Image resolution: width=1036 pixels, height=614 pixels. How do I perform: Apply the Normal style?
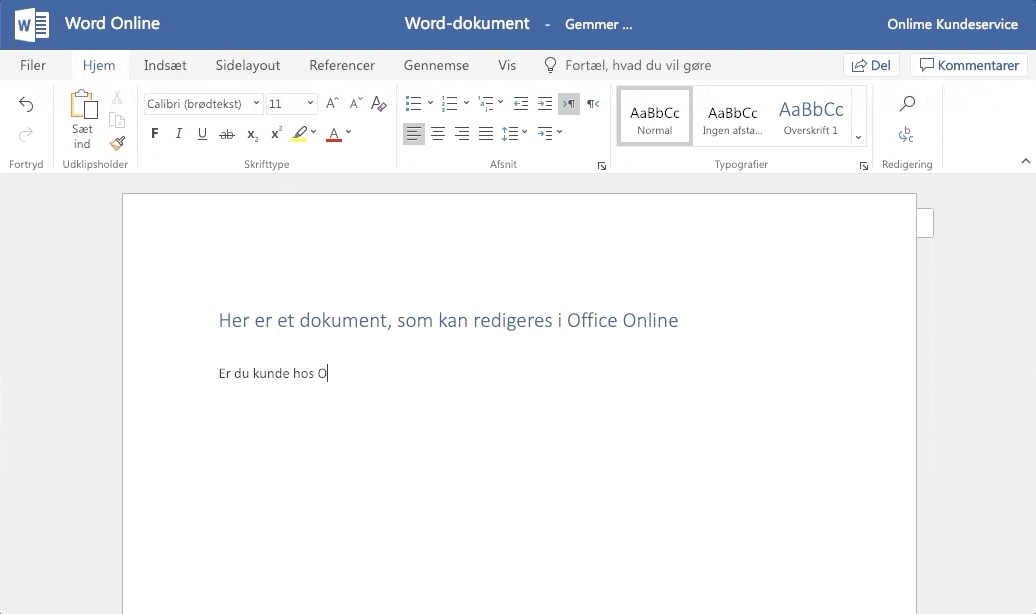pyautogui.click(x=655, y=116)
